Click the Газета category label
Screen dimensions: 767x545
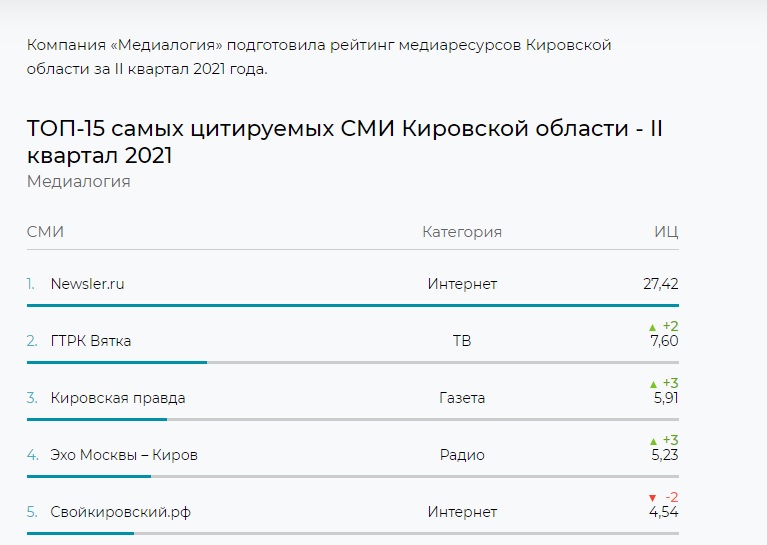coord(462,398)
